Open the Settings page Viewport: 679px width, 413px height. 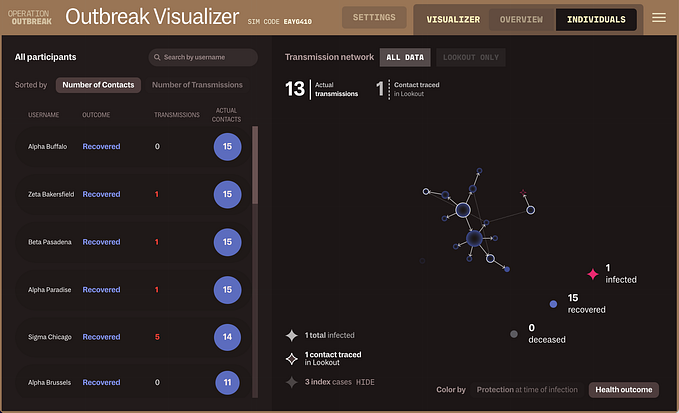click(374, 17)
